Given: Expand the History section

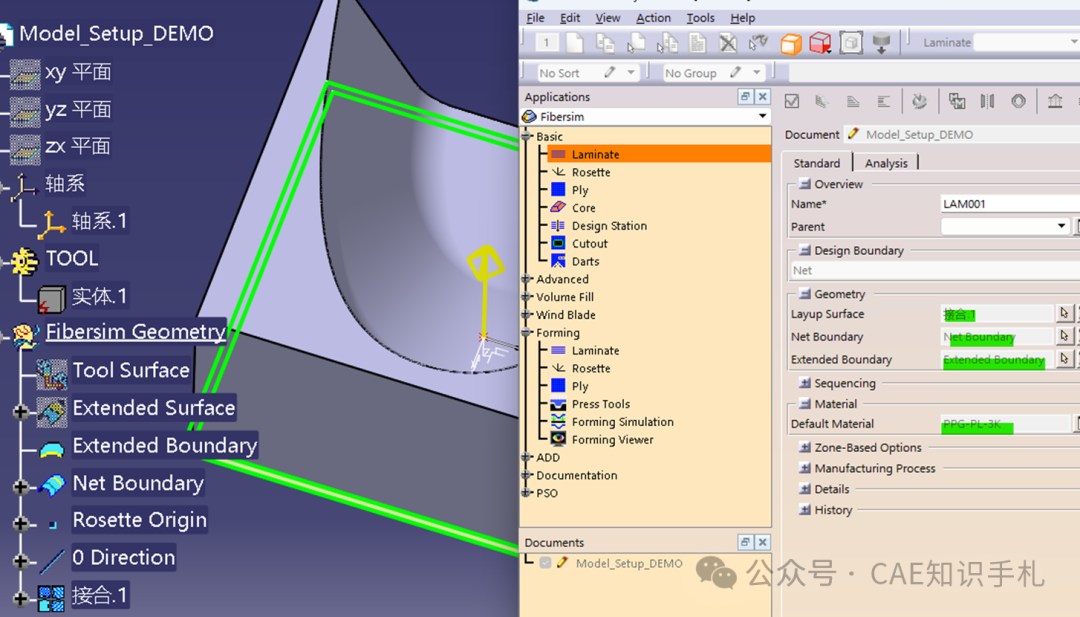Looking at the screenshot, I should tap(804, 510).
